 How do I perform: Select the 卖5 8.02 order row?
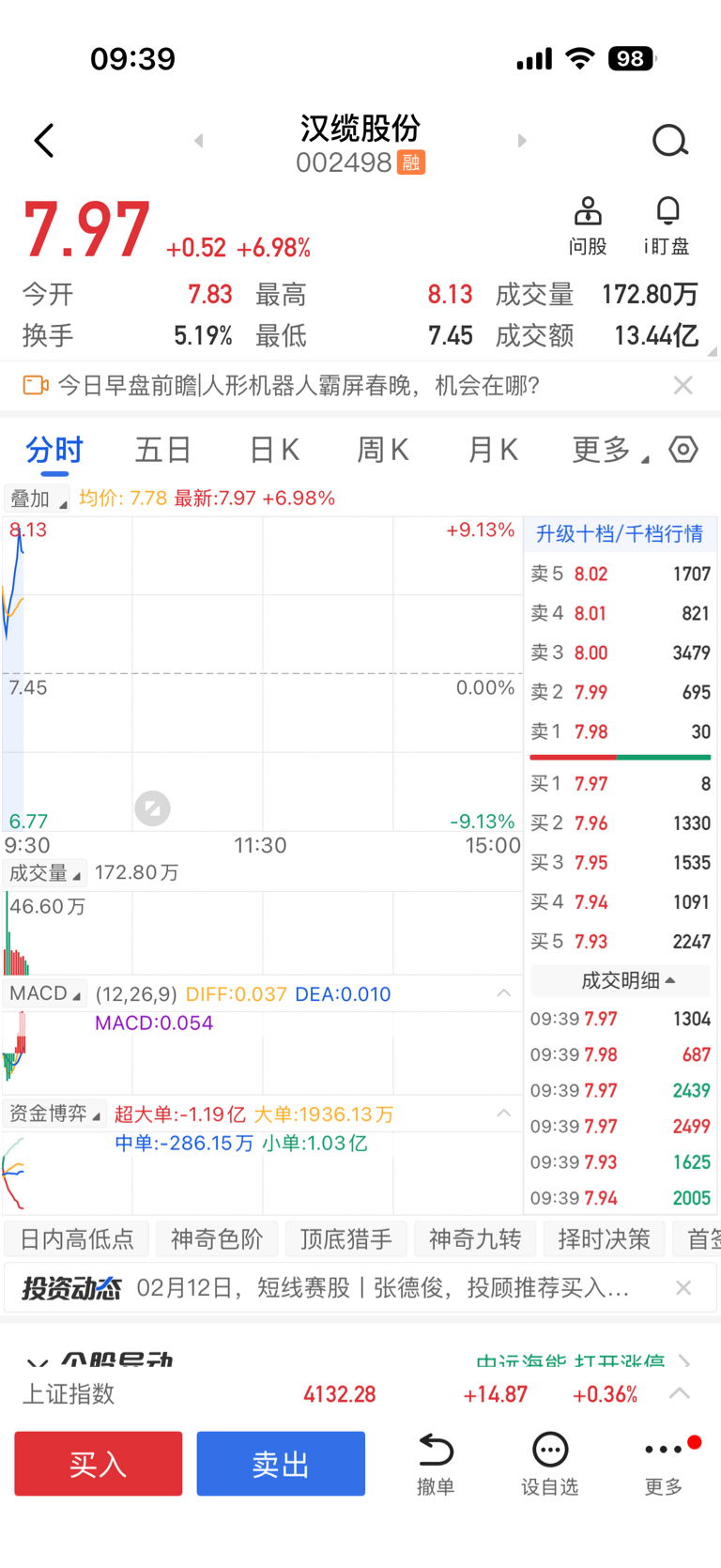tap(621, 574)
